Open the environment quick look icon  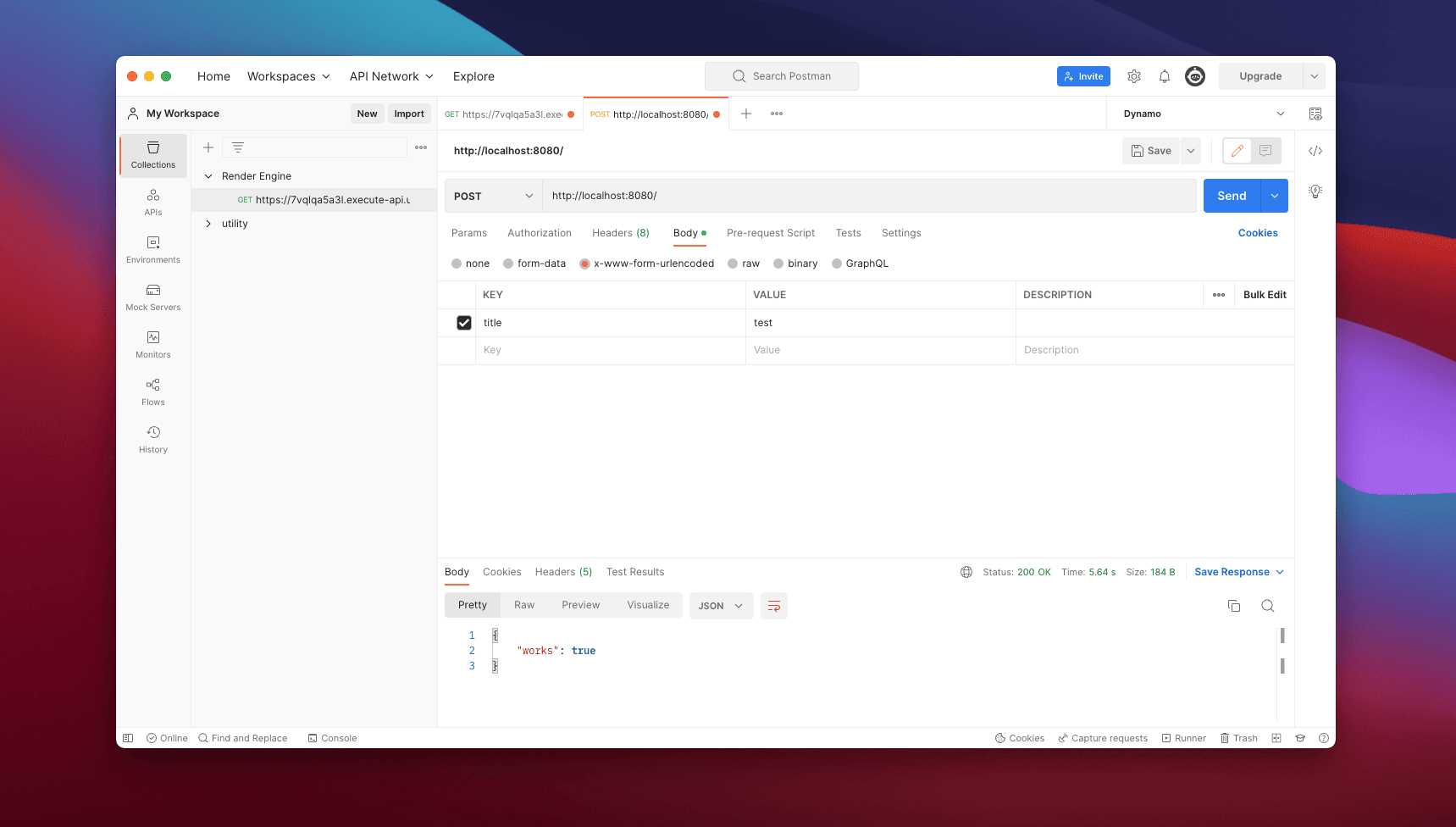click(x=1315, y=114)
